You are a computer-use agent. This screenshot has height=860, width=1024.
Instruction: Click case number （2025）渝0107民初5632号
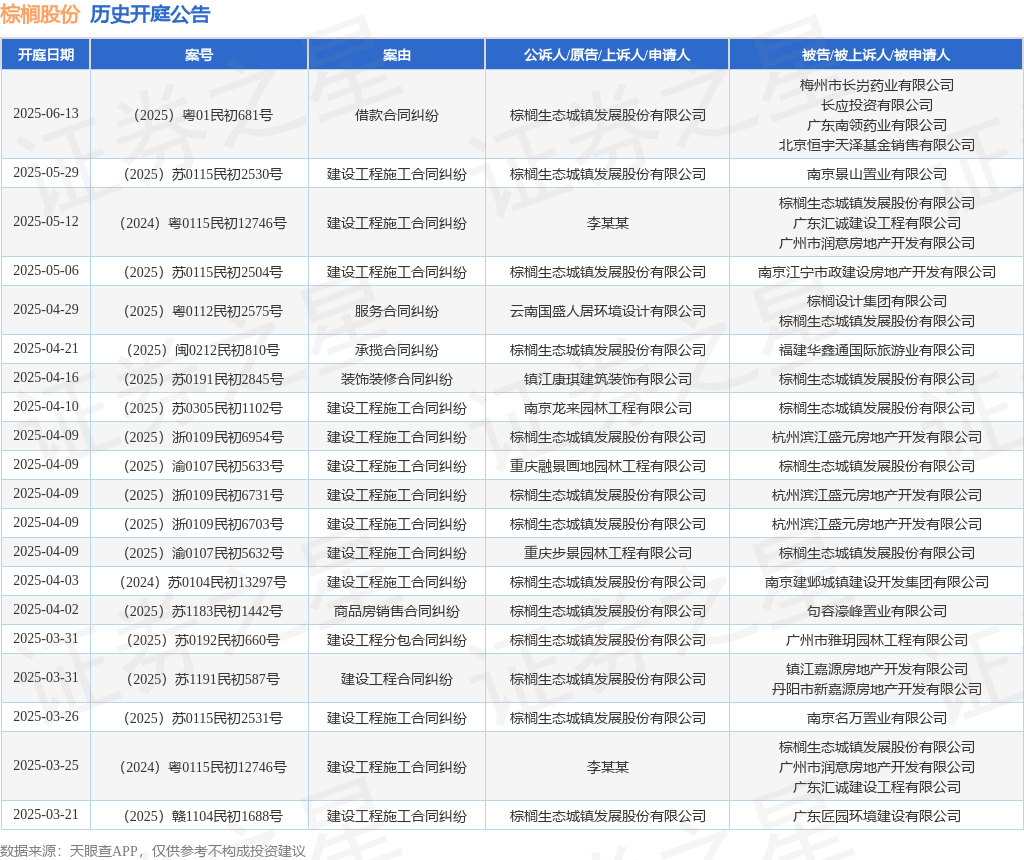[x=199, y=553]
